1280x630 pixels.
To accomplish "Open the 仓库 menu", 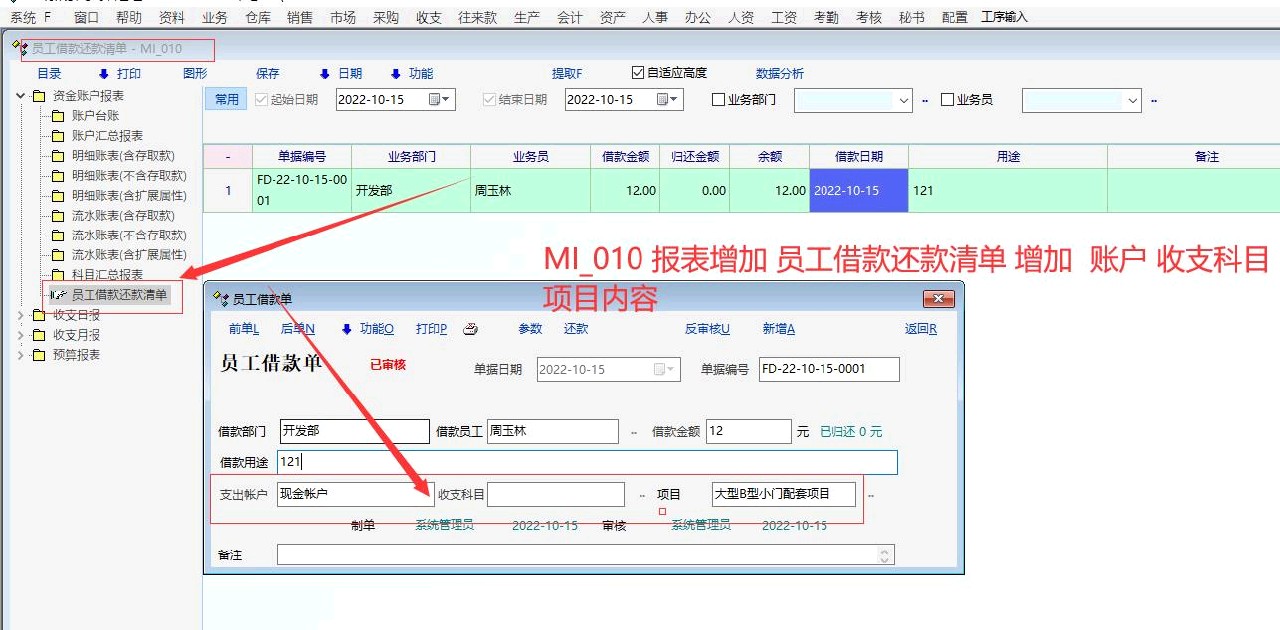I will click(258, 17).
